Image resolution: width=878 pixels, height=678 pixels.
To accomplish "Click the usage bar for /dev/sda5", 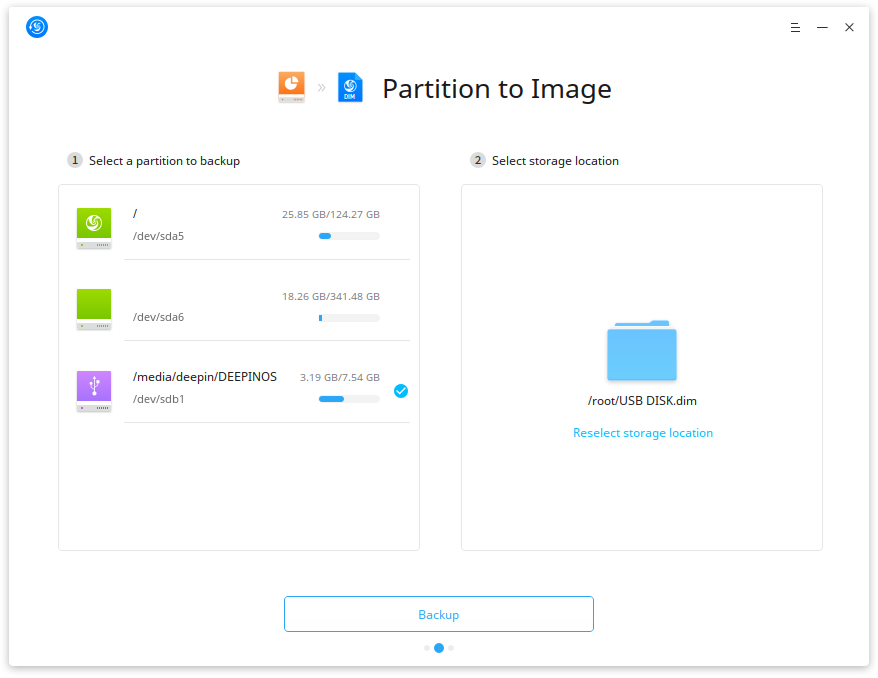I will [x=349, y=236].
